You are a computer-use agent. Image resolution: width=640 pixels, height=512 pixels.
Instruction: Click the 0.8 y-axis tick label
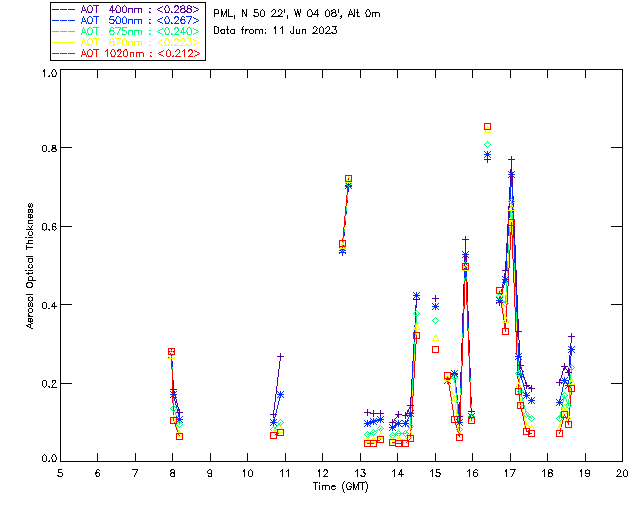(49, 148)
